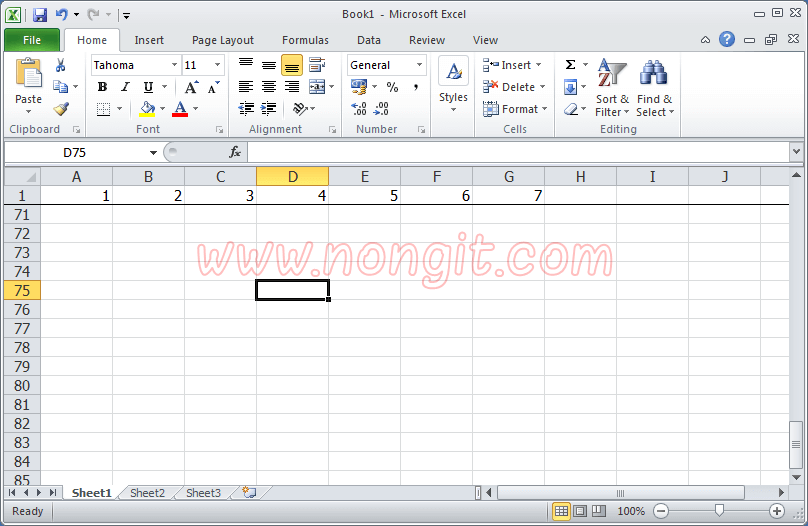Toggle Wrap Text button
Screen dimensions: 808x526
point(317,65)
